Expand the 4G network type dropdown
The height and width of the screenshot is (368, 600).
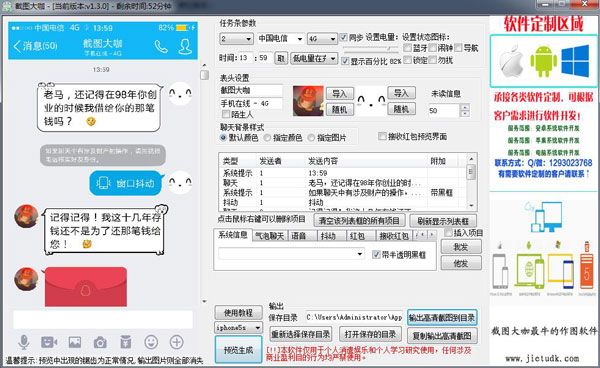322,39
